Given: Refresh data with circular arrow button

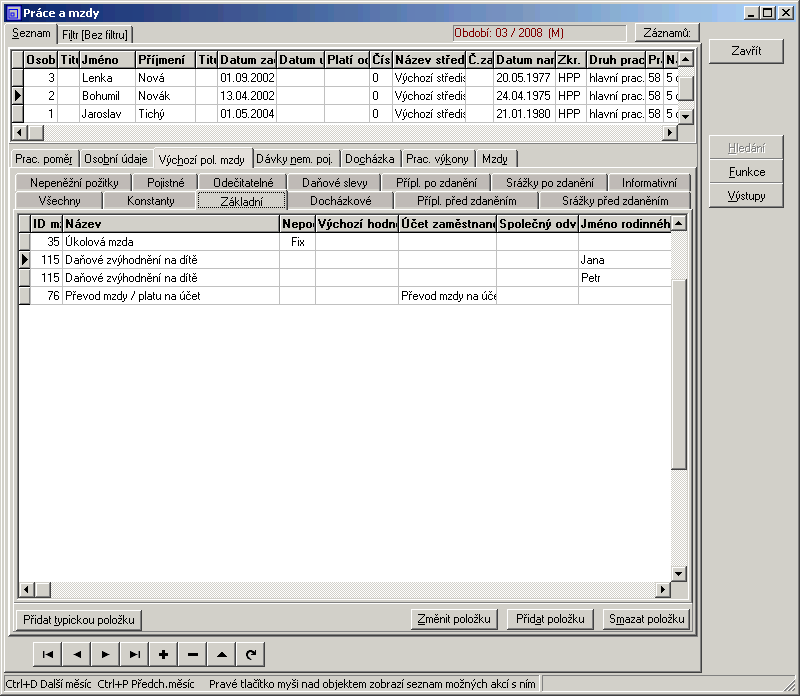Looking at the screenshot, I should [251, 654].
